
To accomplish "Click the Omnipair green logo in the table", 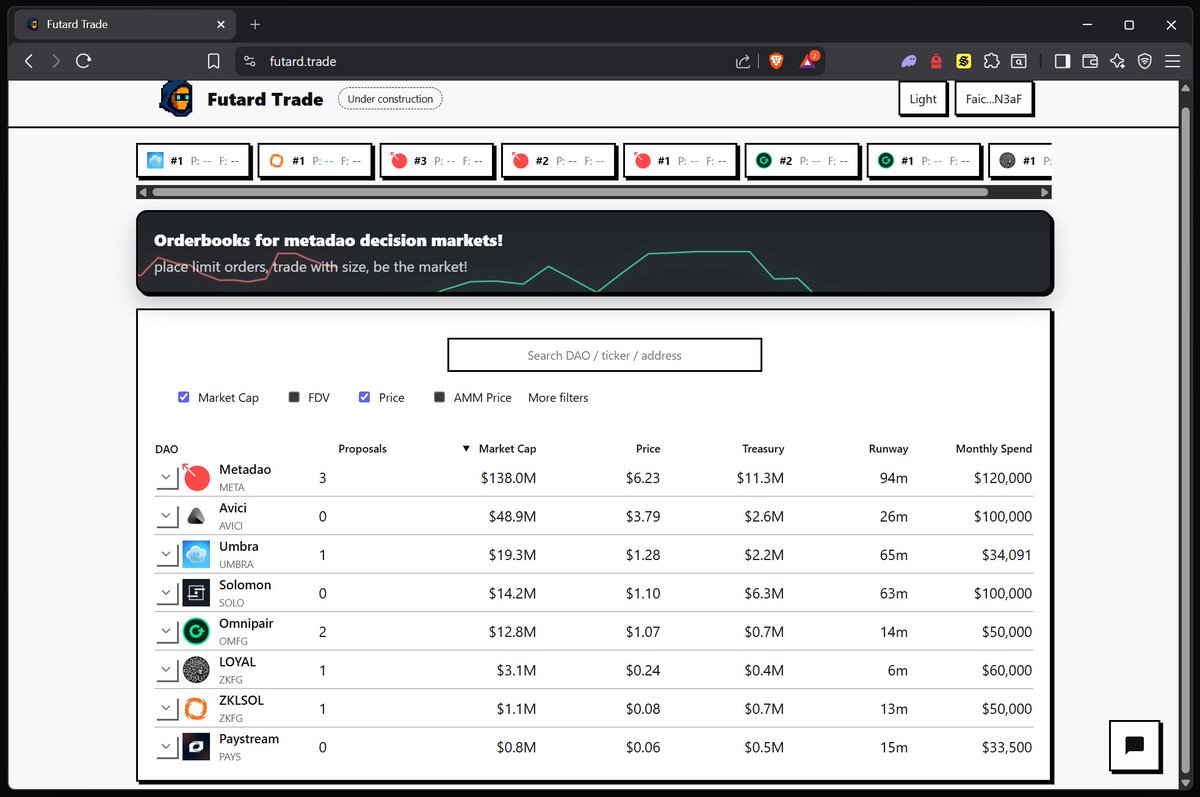I will [x=196, y=631].
